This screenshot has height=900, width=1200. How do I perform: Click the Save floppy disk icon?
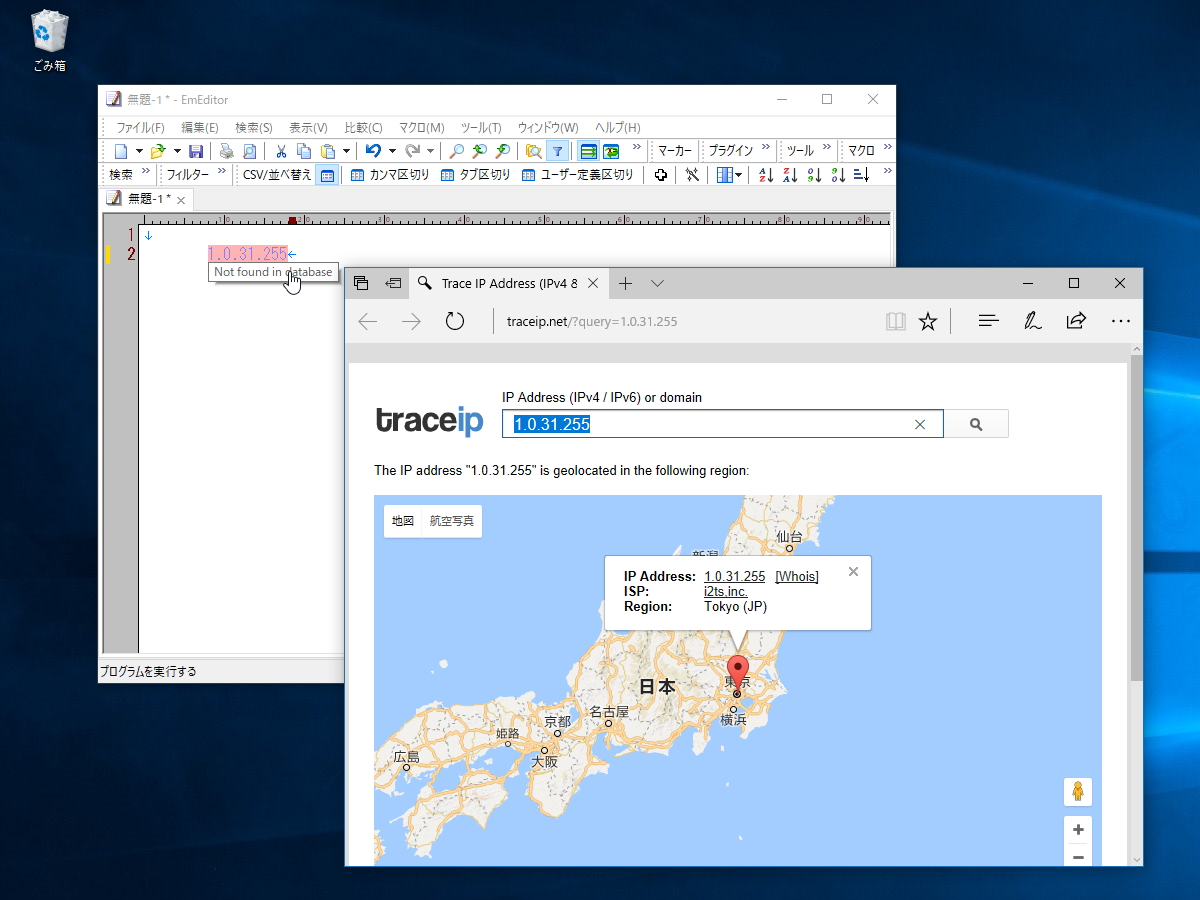click(196, 151)
